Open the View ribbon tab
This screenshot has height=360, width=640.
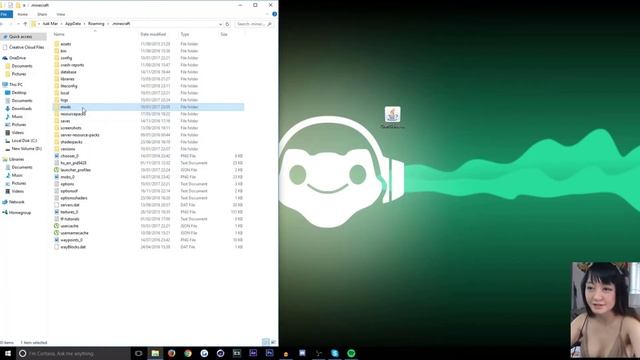tap(61, 14)
